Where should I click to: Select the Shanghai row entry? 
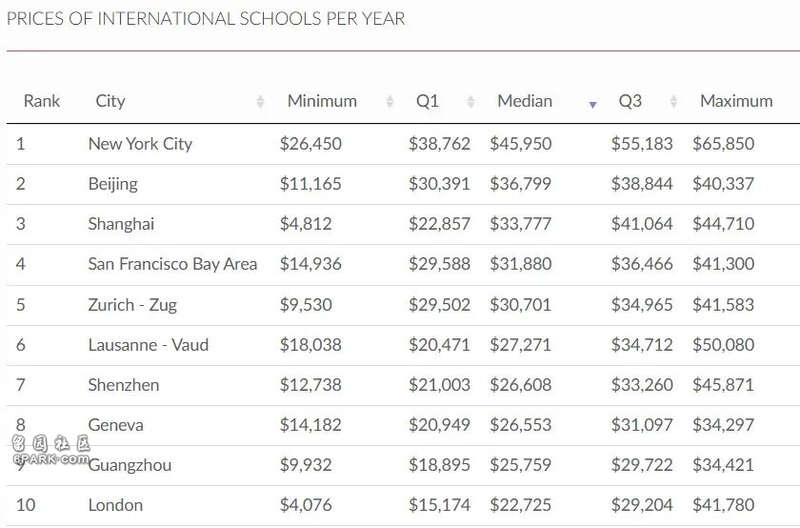[x=403, y=224]
